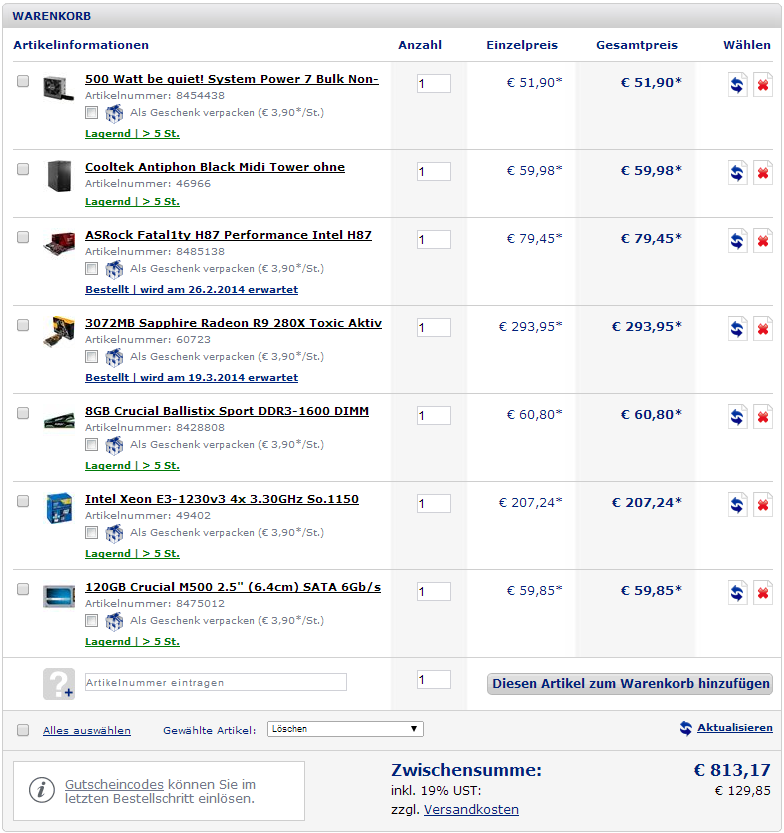Refresh the Cooltek Antiphon row quantity

pyautogui.click(x=737, y=173)
